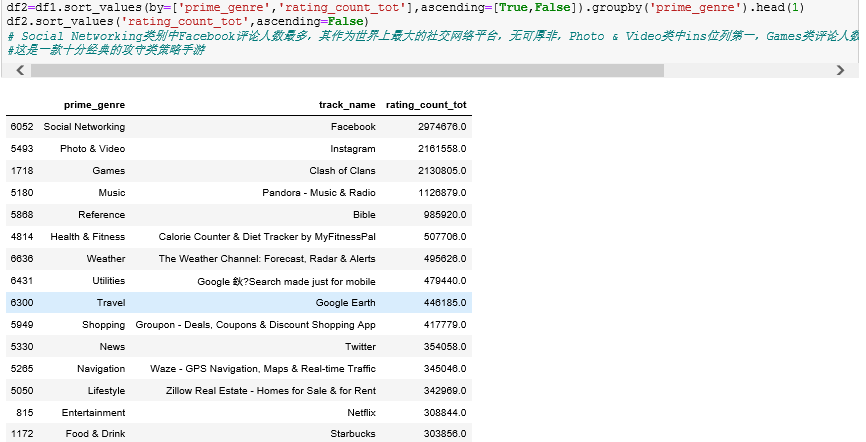The height and width of the screenshot is (442, 866).
Task: Click the rating count value 2974676.0
Action: click(442, 127)
